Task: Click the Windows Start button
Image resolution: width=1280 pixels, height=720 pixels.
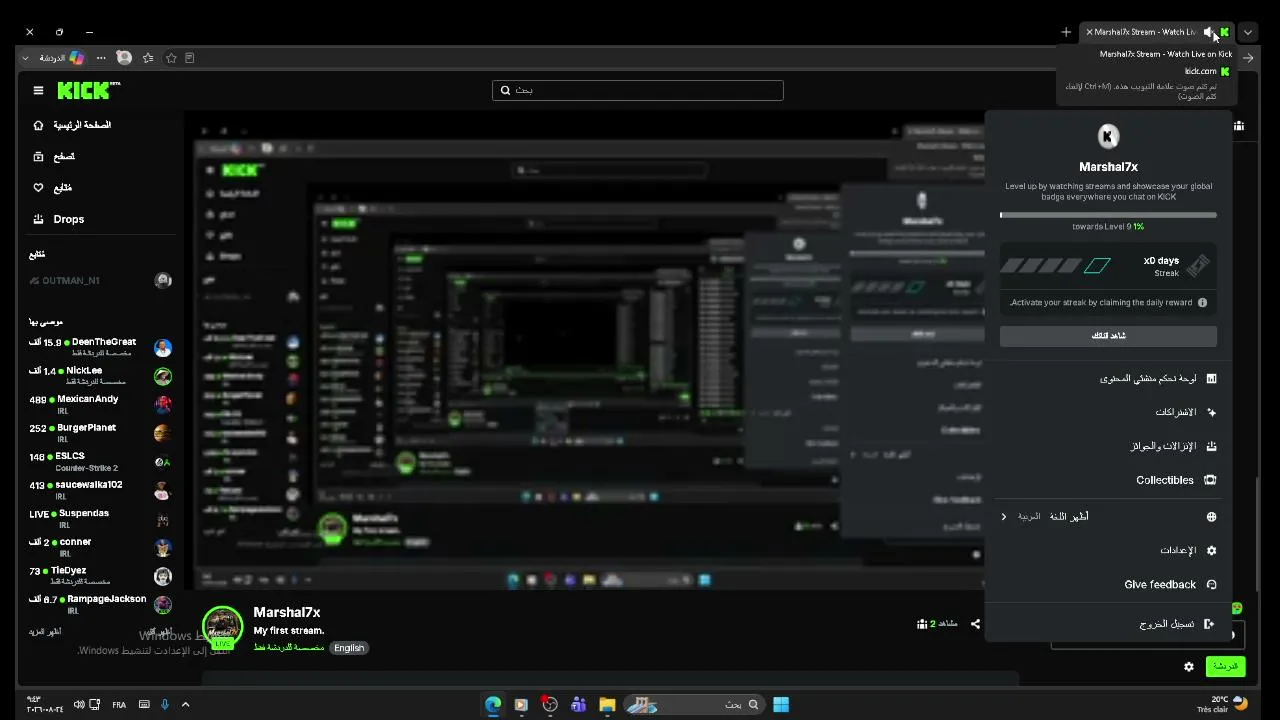Action: 781,704
